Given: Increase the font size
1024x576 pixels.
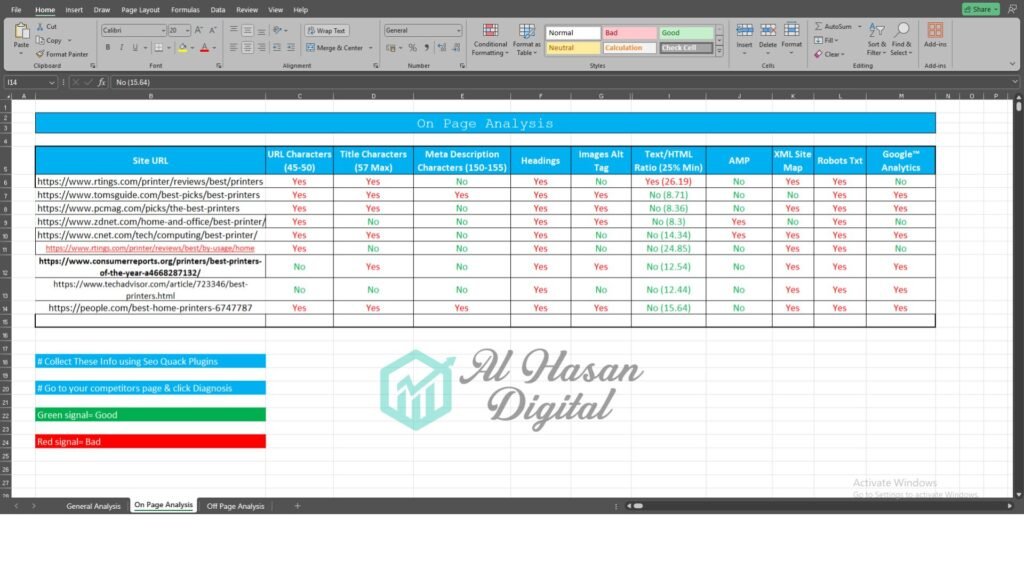Looking at the screenshot, I should click(x=199, y=31).
